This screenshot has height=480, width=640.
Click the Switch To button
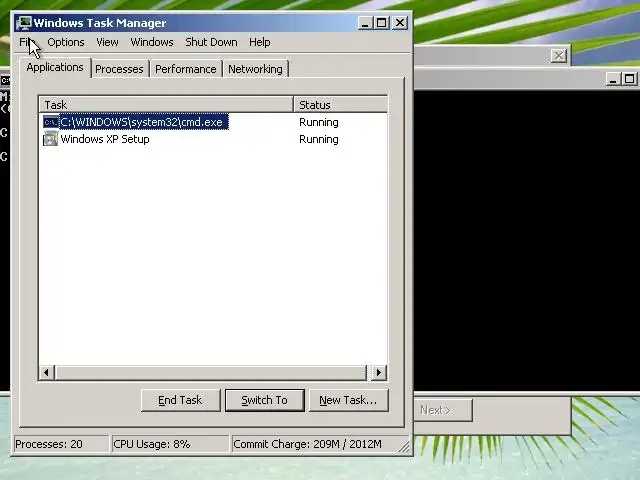(264, 400)
